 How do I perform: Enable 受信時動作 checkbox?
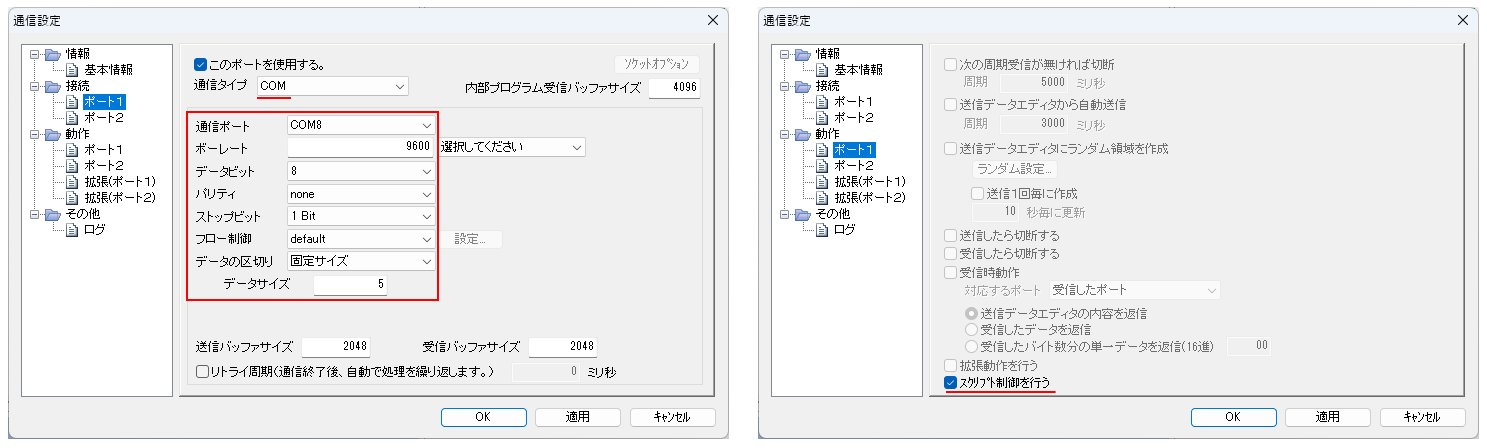[951, 272]
